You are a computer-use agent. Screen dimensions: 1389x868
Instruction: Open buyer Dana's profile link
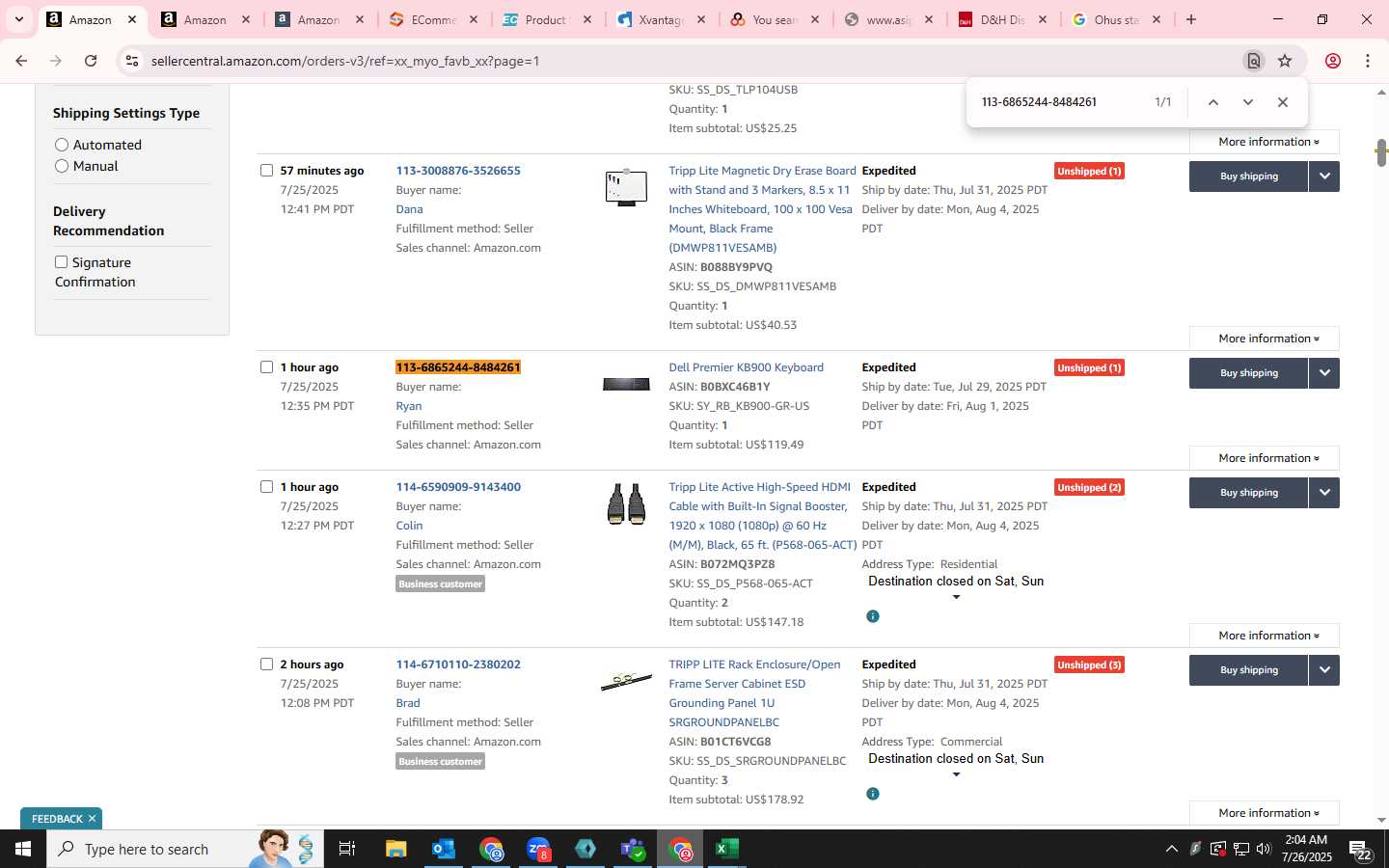409,209
